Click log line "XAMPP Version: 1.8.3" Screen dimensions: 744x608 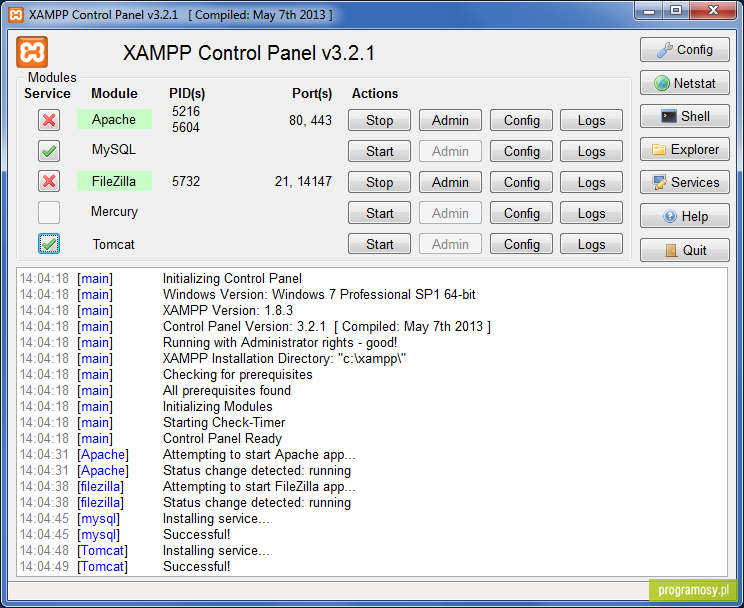[228, 310]
